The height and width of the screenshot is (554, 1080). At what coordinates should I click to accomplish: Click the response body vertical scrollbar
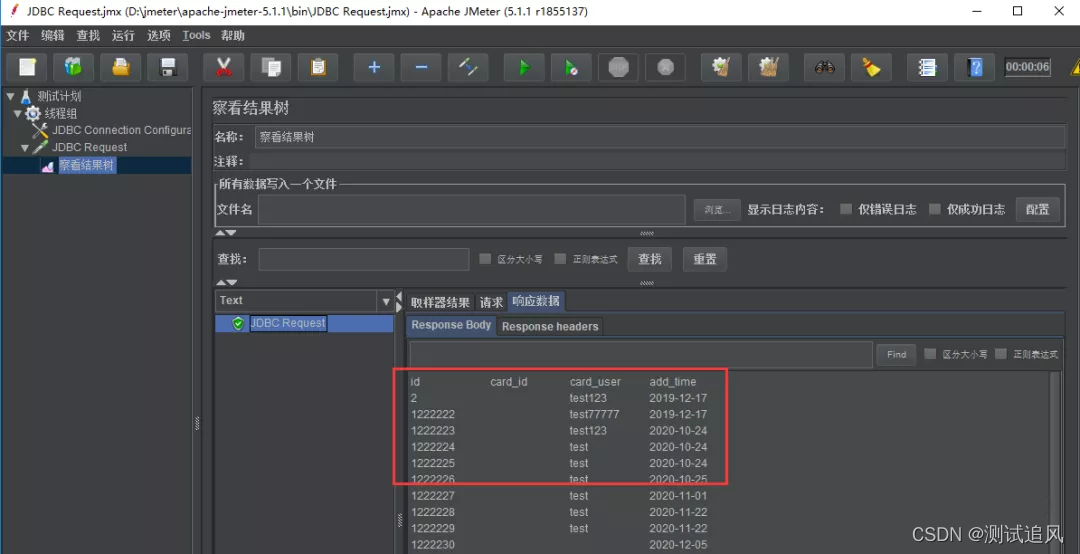click(x=1055, y=462)
